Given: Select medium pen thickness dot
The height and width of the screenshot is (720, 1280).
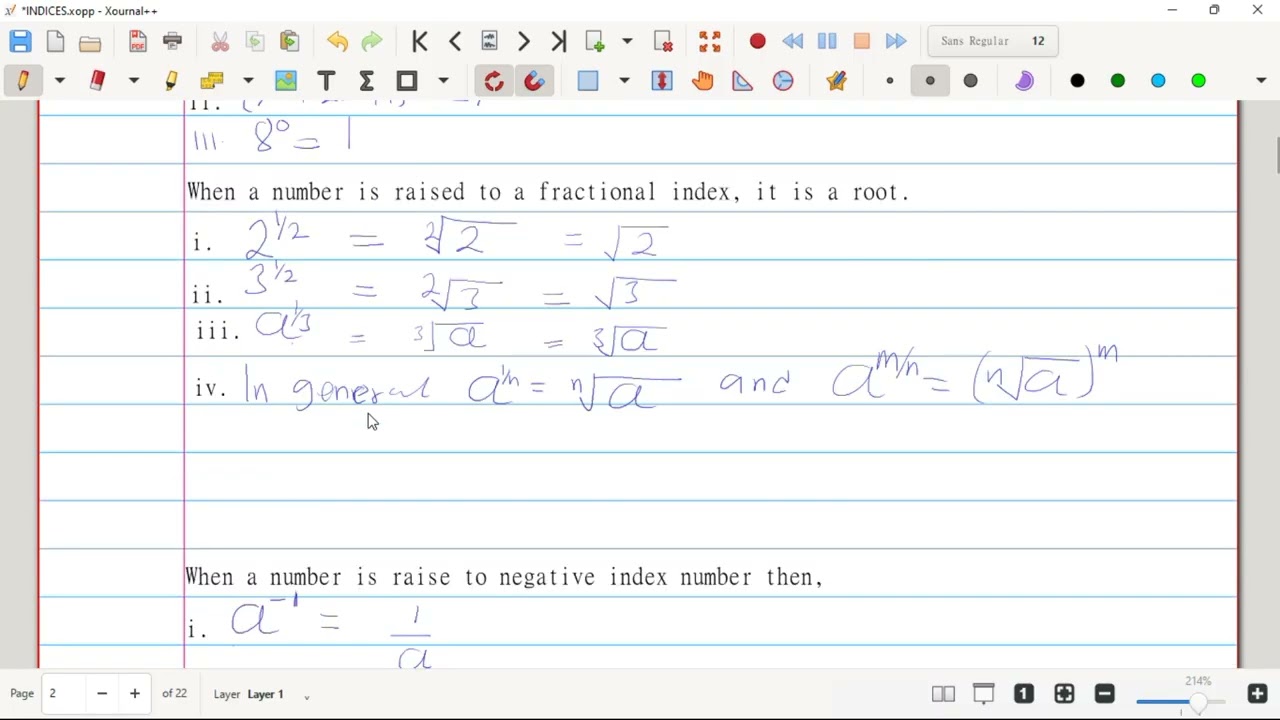Looking at the screenshot, I should coord(930,81).
